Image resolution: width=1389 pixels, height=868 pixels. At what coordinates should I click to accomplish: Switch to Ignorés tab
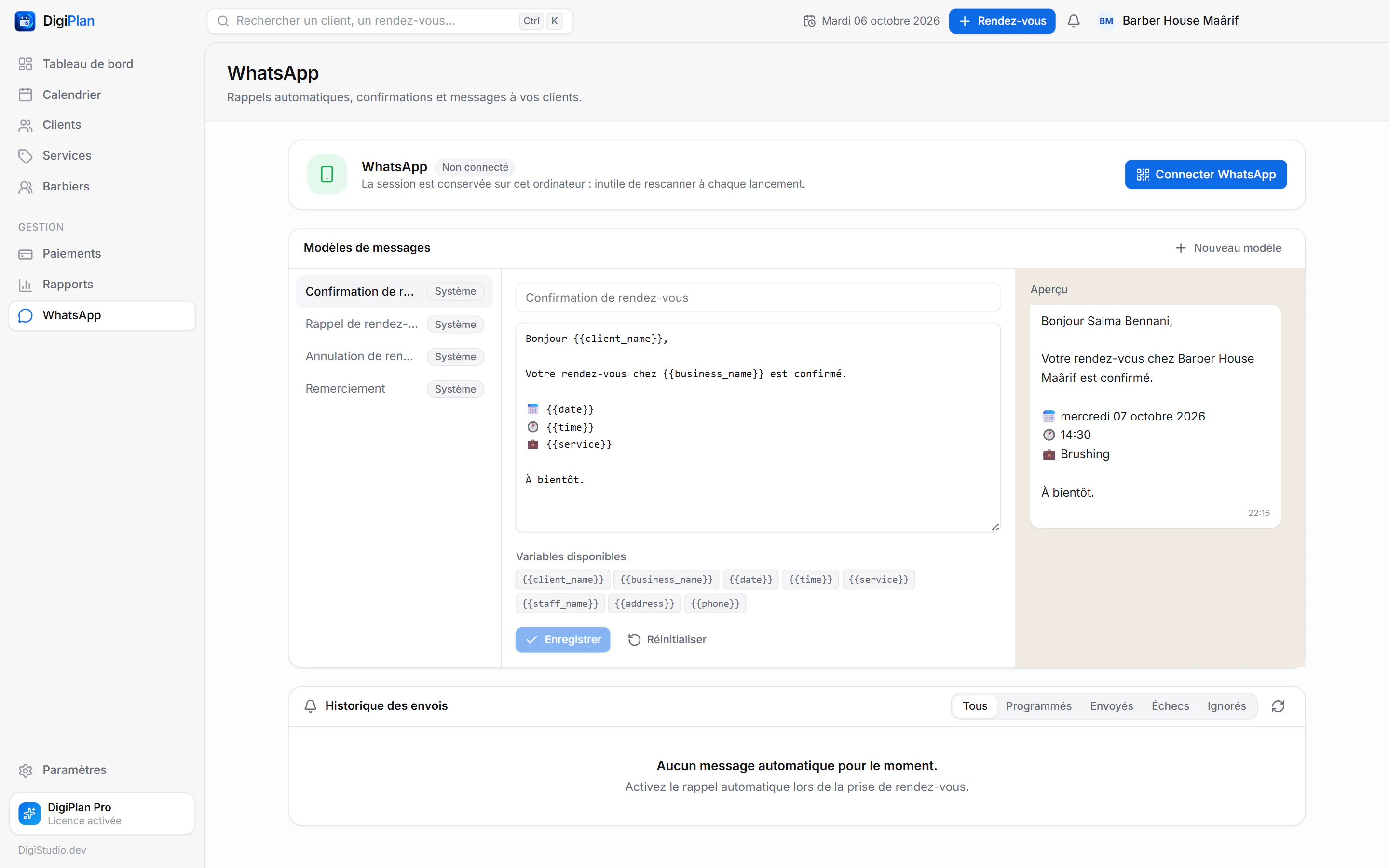point(1226,706)
